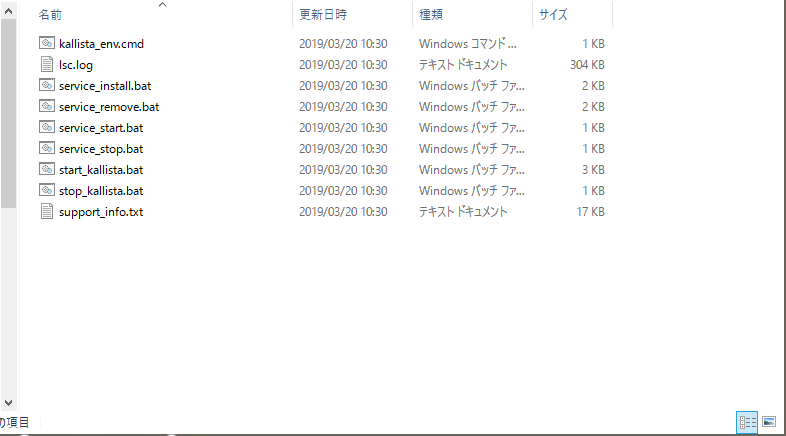Click the kallista_env.cmd file icon
This screenshot has height=436, width=786.
click(x=47, y=43)
